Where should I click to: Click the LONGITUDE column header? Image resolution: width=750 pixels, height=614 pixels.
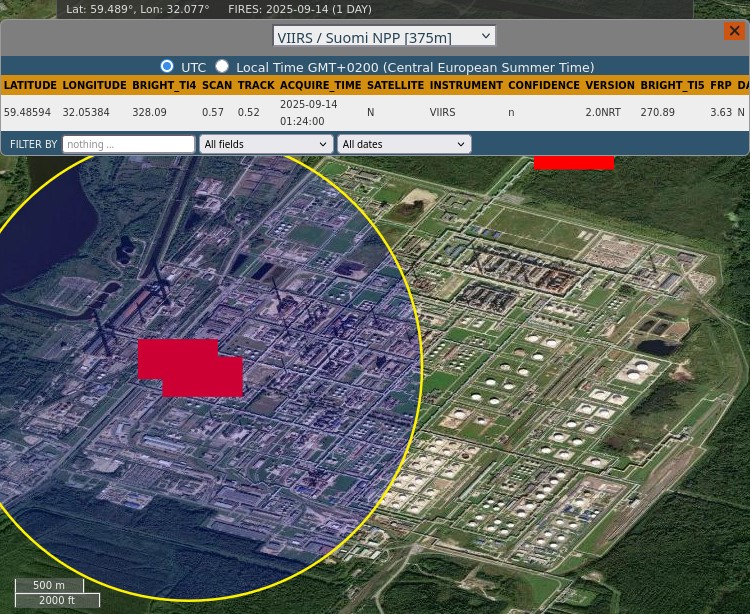(x=94, y=86)
